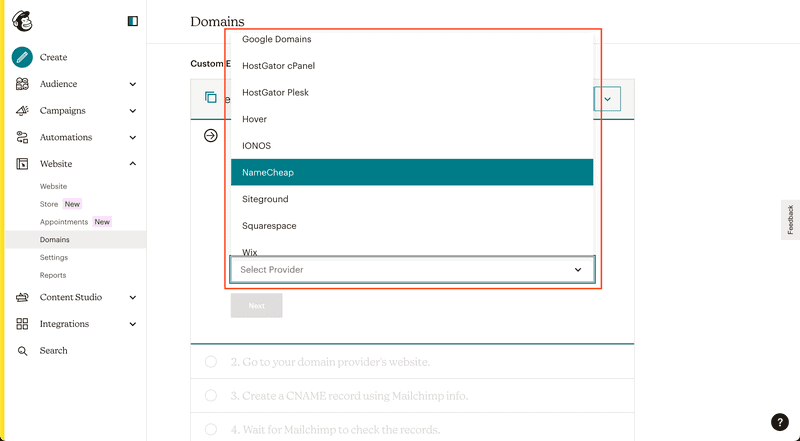
Task: Click the Create pencil icon
Action: coord(22,57)
